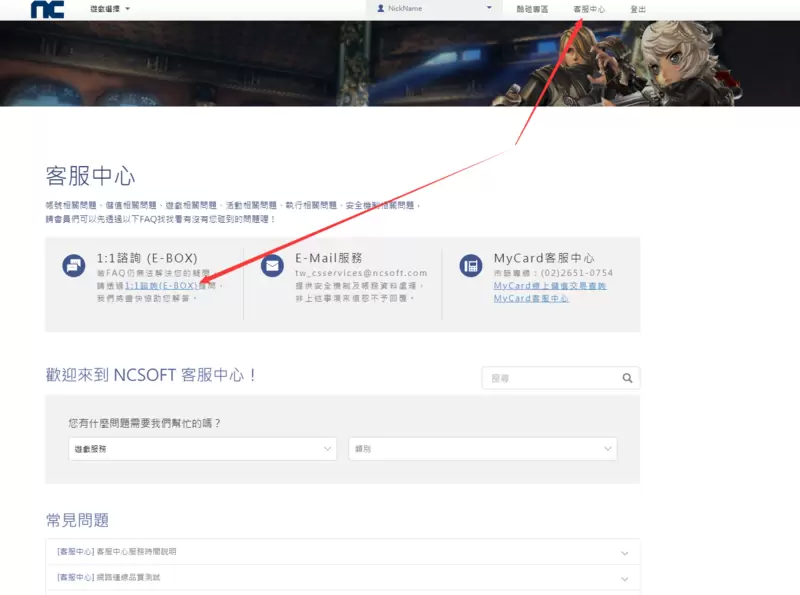The width and height of the screenshot is (800, 595).
Task: Click the 1:1 諮詢 chat bubbles icon
Action: coord(74,266)
